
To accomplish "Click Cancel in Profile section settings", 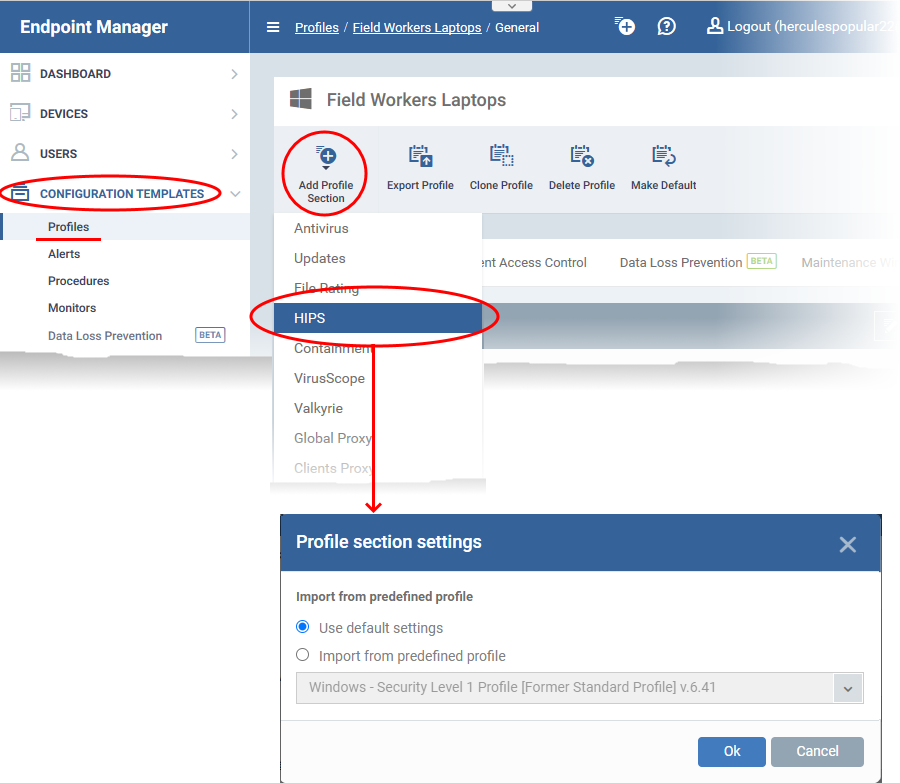I will [x=817, y=751].
